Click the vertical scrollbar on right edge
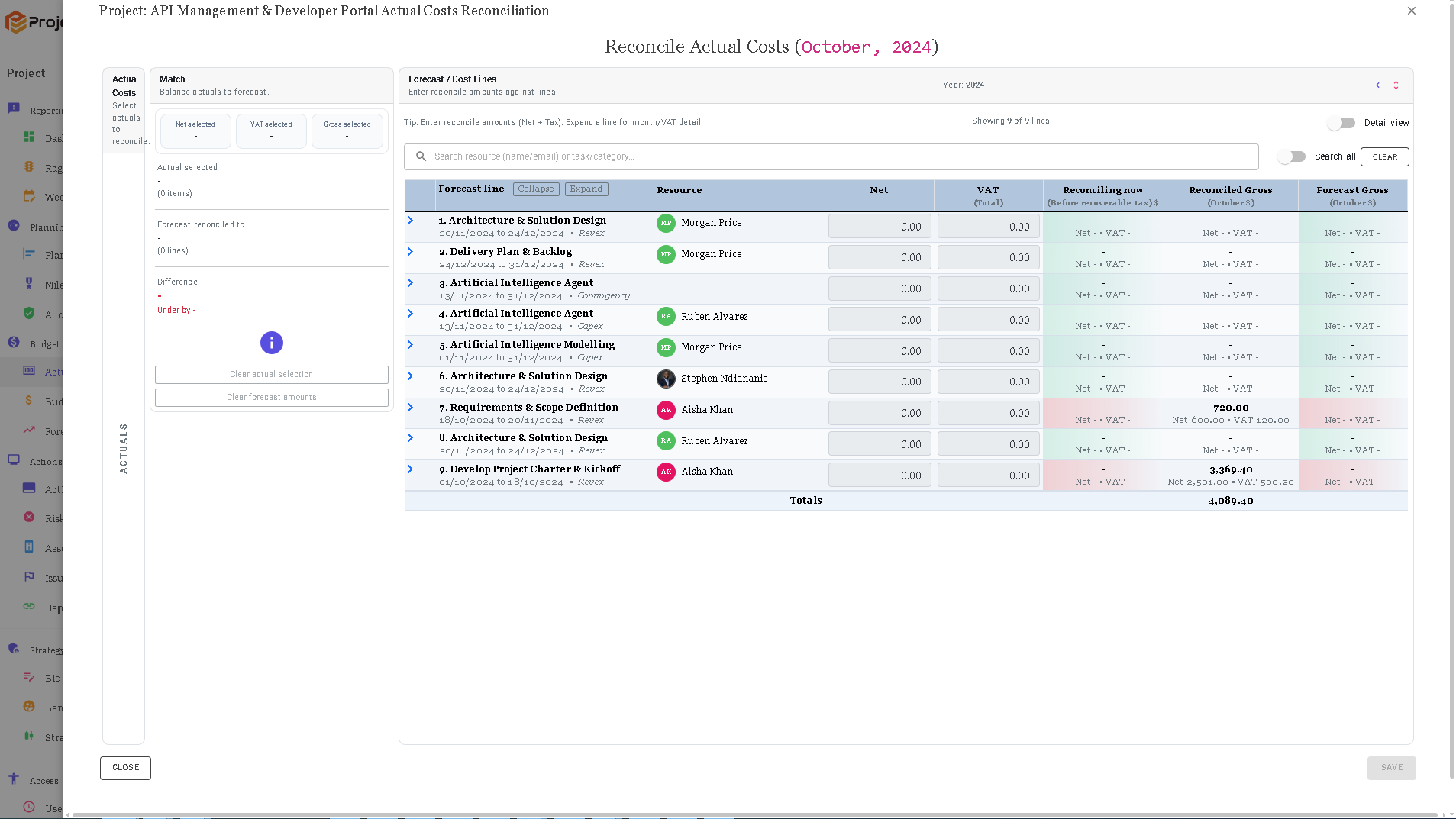1456x819 pixels. click(1451, 389)
